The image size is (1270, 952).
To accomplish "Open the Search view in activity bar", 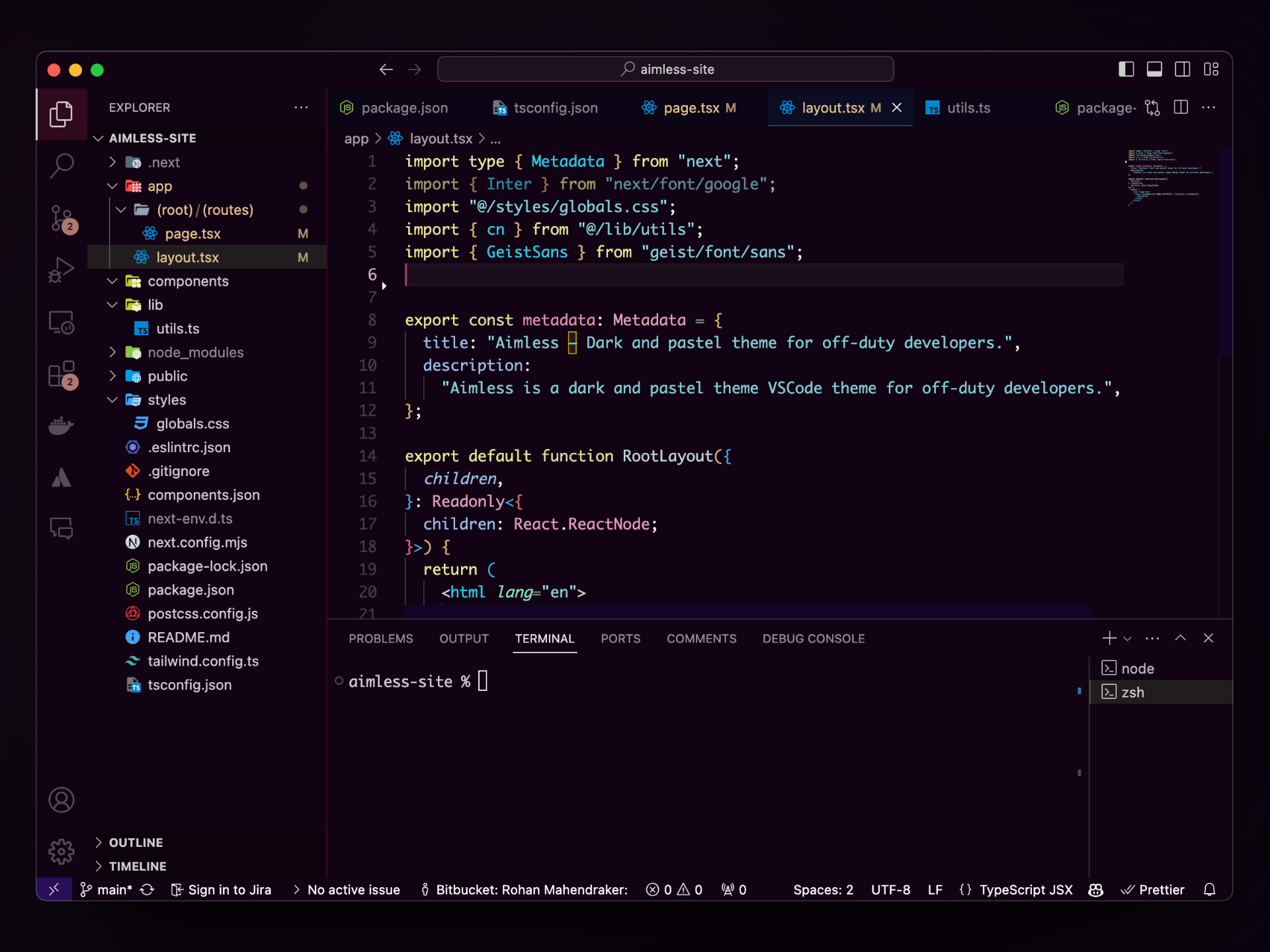I will pos(61,165).
